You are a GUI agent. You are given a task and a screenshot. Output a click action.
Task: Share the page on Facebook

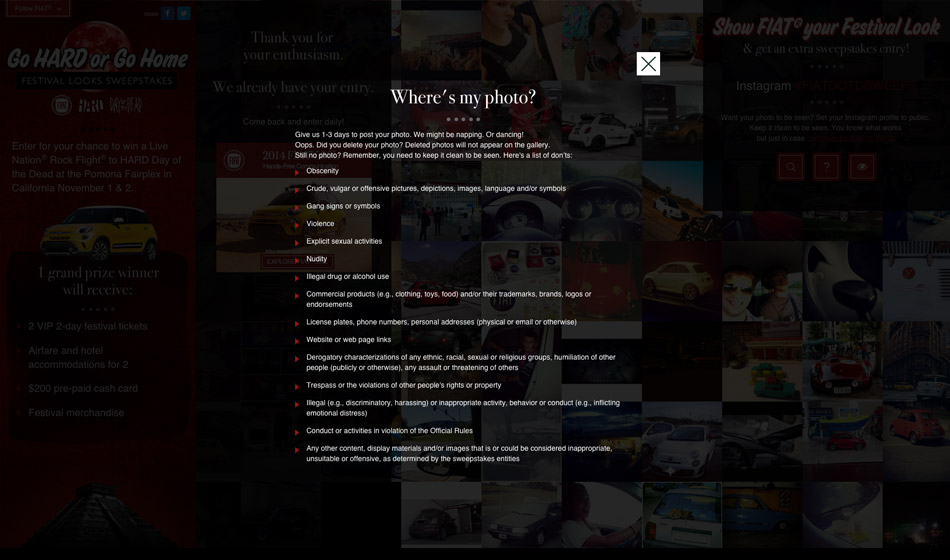pyautogui.click(x=168, y=14)
